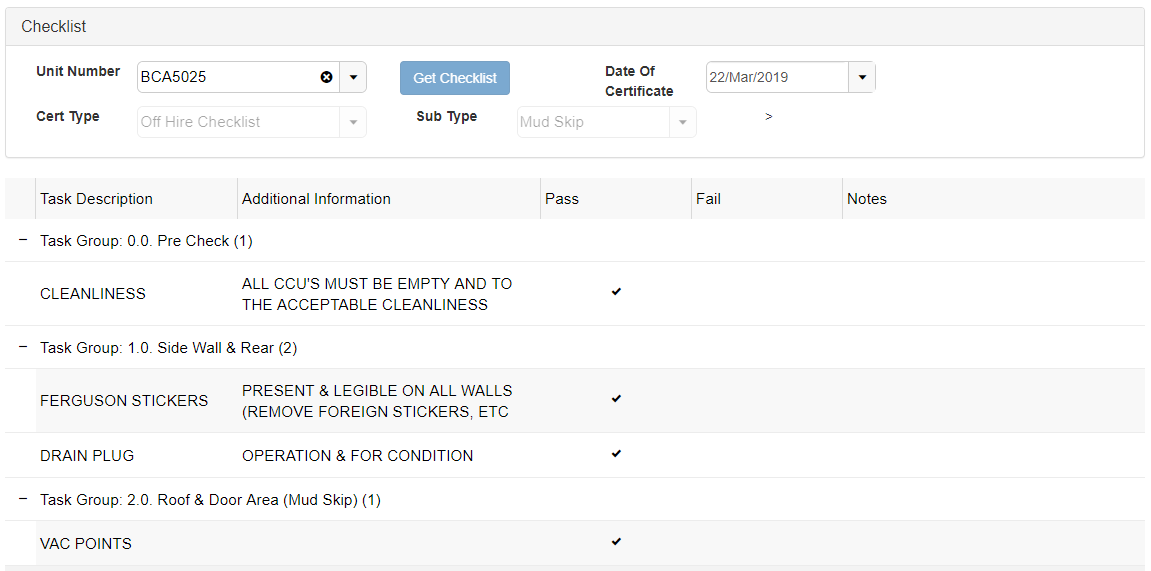
Task: Collapse Task Group 1.0 Side Wall & Rear
Action: pyautogui.click(x=22, y=347)
